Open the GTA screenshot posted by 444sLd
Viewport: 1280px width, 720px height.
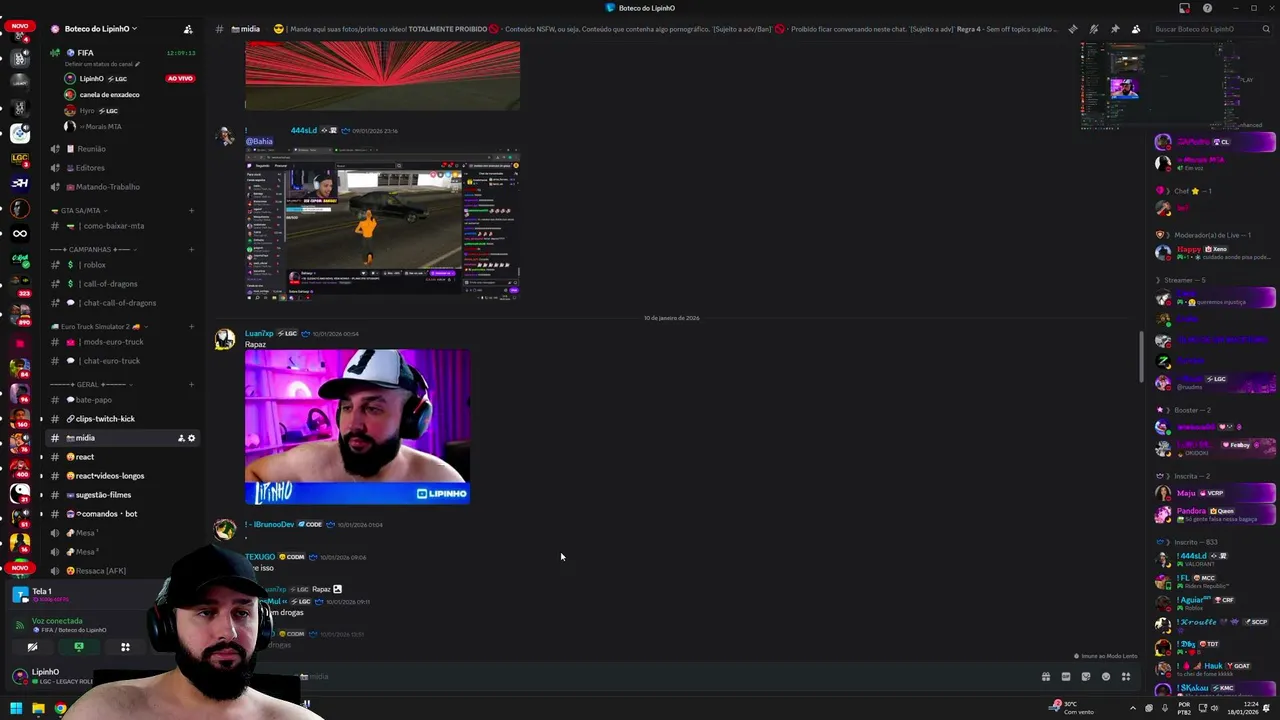coord(382,226)
